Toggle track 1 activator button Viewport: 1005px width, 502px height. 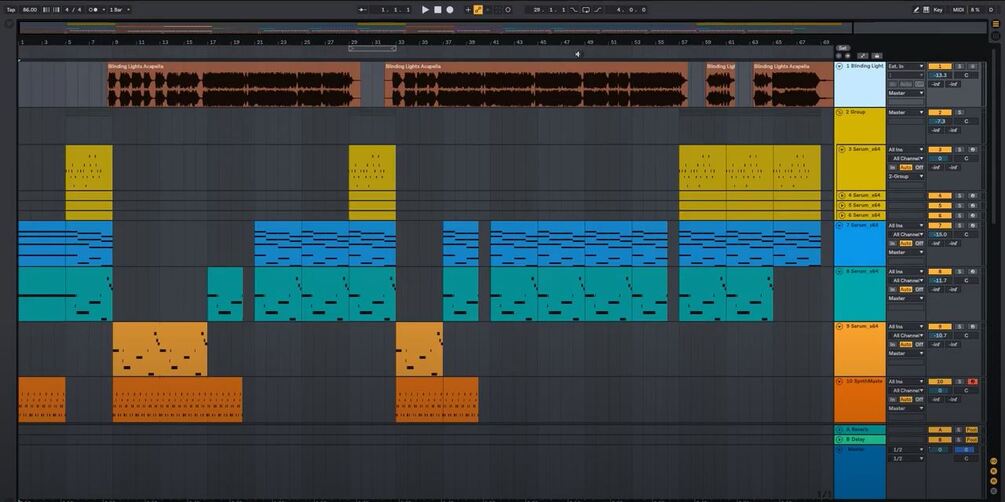click(940, 66)
